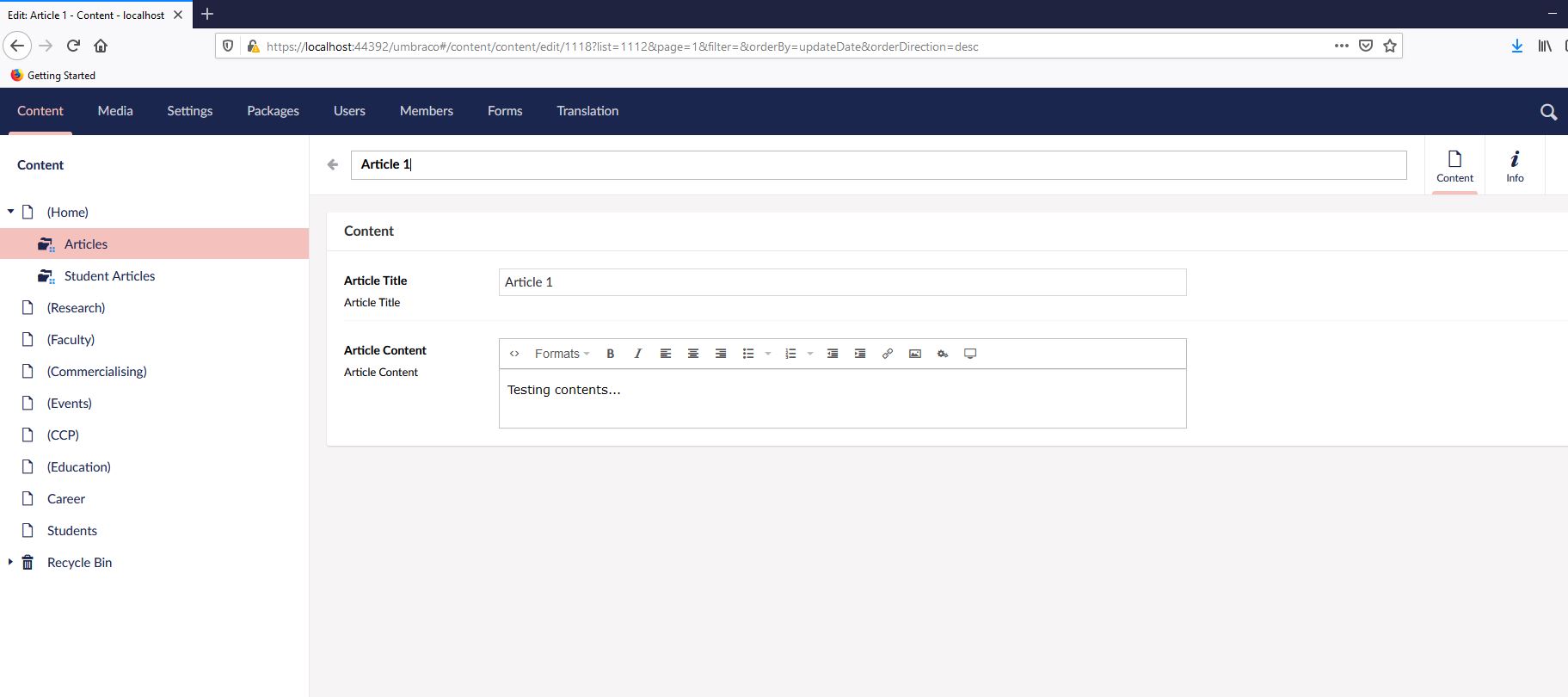Expand bullet list style dropdown arrow

click(768, 354)
